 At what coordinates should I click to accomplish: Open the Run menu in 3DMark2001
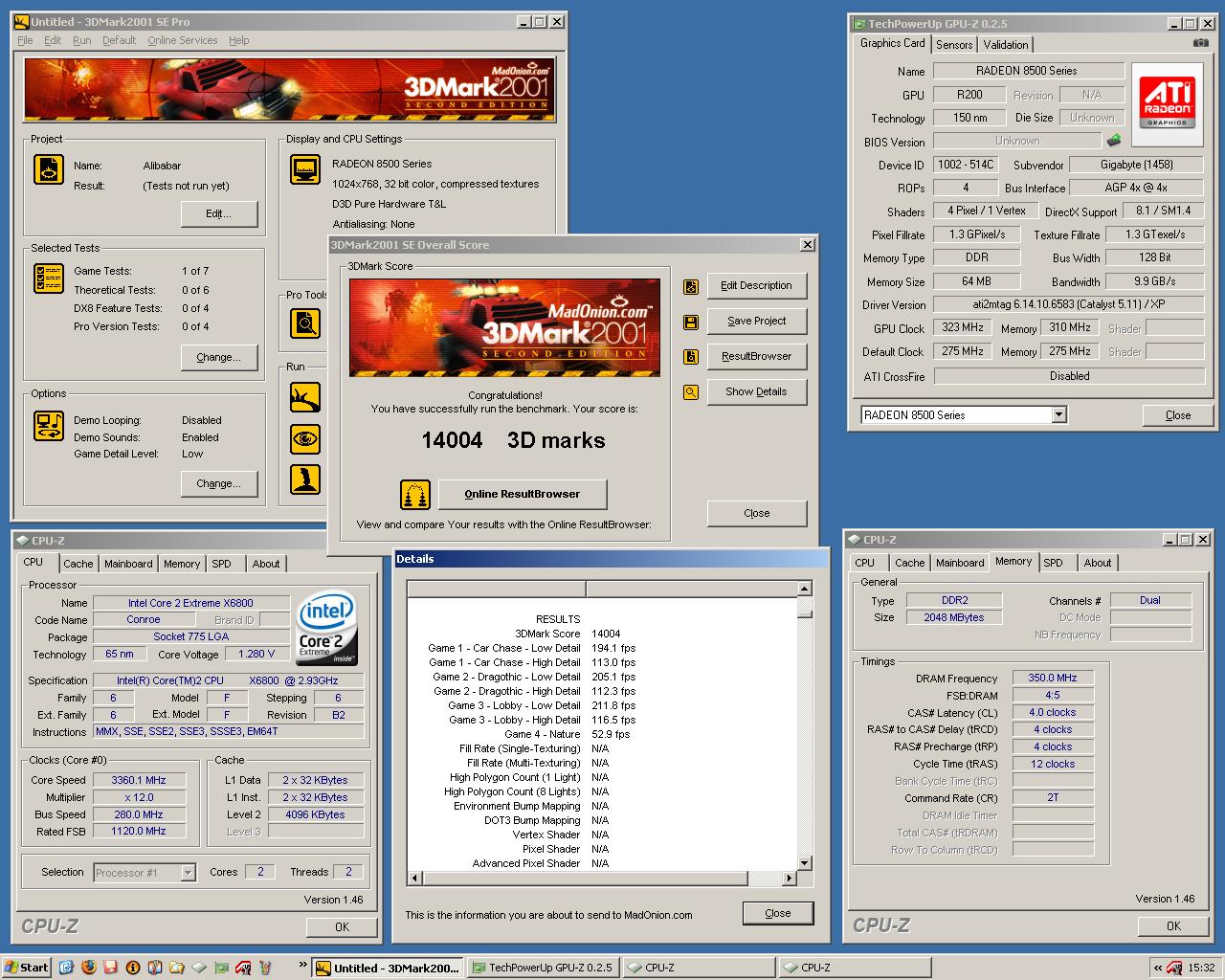pos(82,40)
